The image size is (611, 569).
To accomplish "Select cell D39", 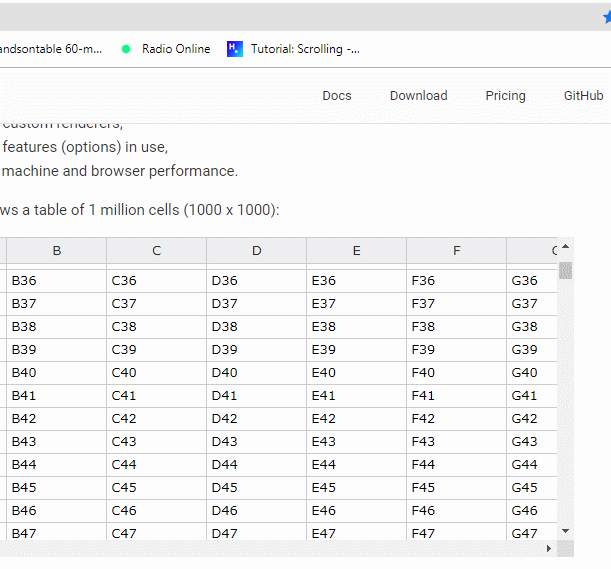I will click(x=256, y=350).
